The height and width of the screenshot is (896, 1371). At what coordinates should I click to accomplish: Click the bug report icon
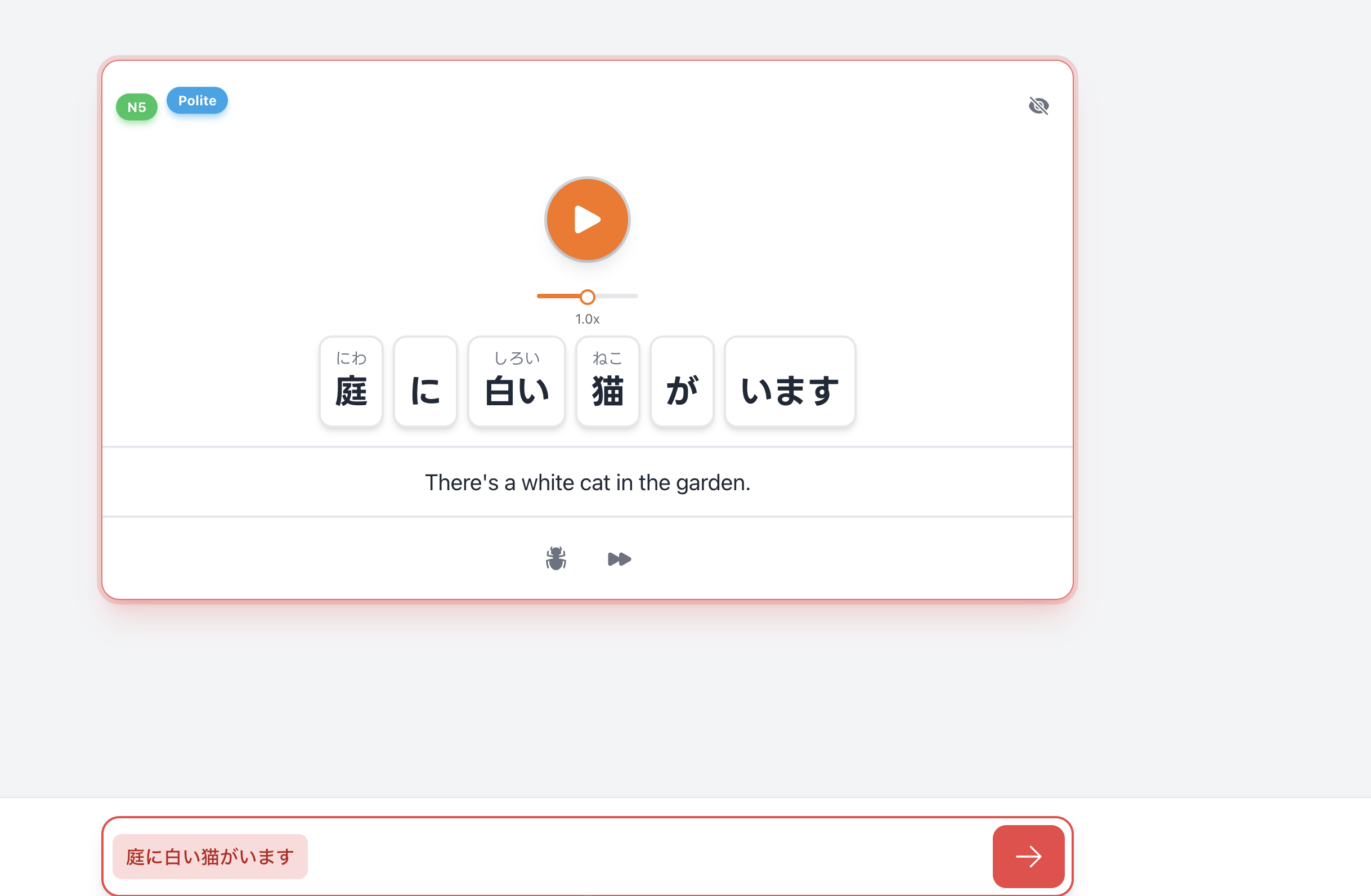click(556, 558)
